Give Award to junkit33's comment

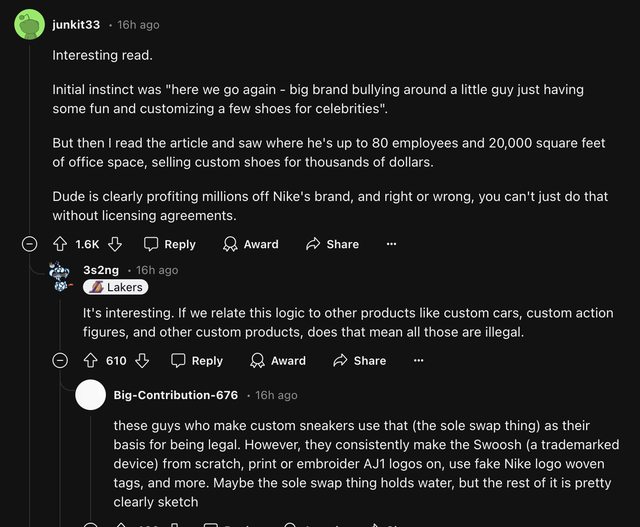[250, 244]
